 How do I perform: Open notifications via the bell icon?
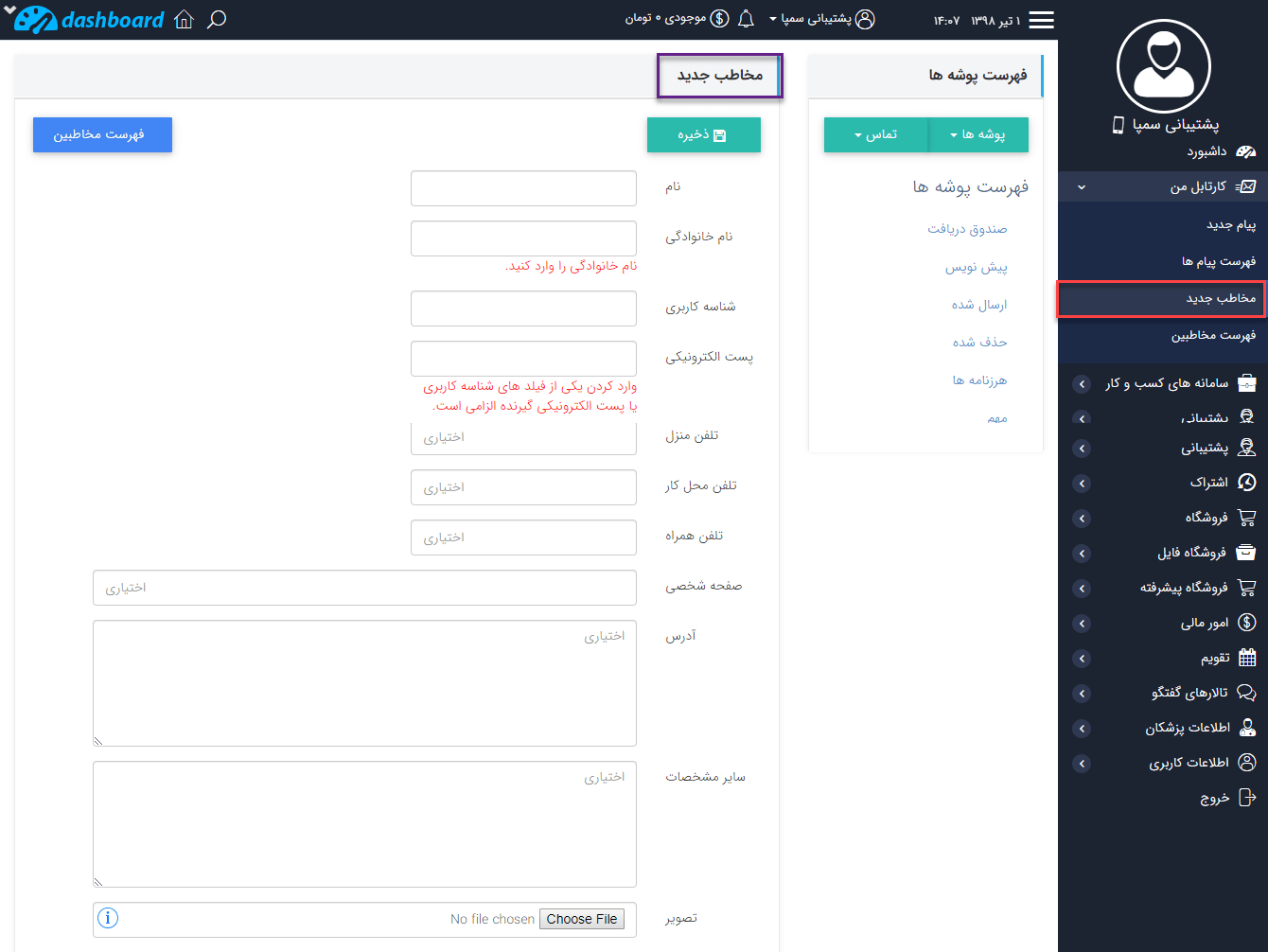point(747,19)
